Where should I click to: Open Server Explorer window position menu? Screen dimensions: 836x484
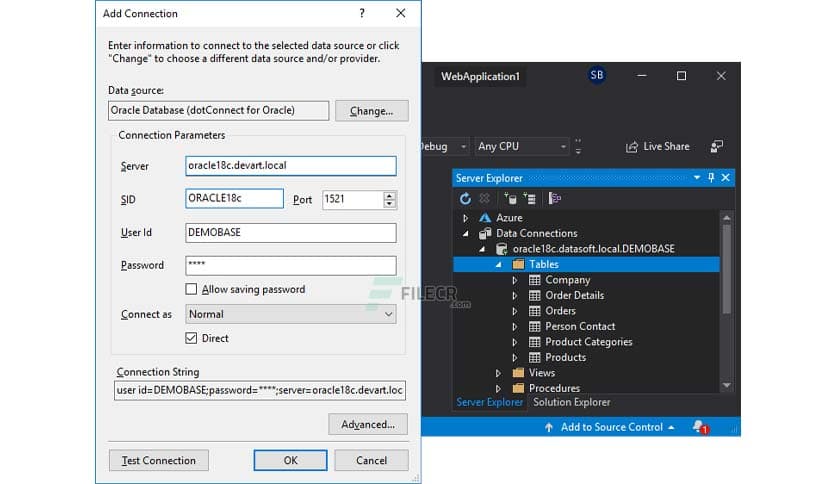point(696,178)
